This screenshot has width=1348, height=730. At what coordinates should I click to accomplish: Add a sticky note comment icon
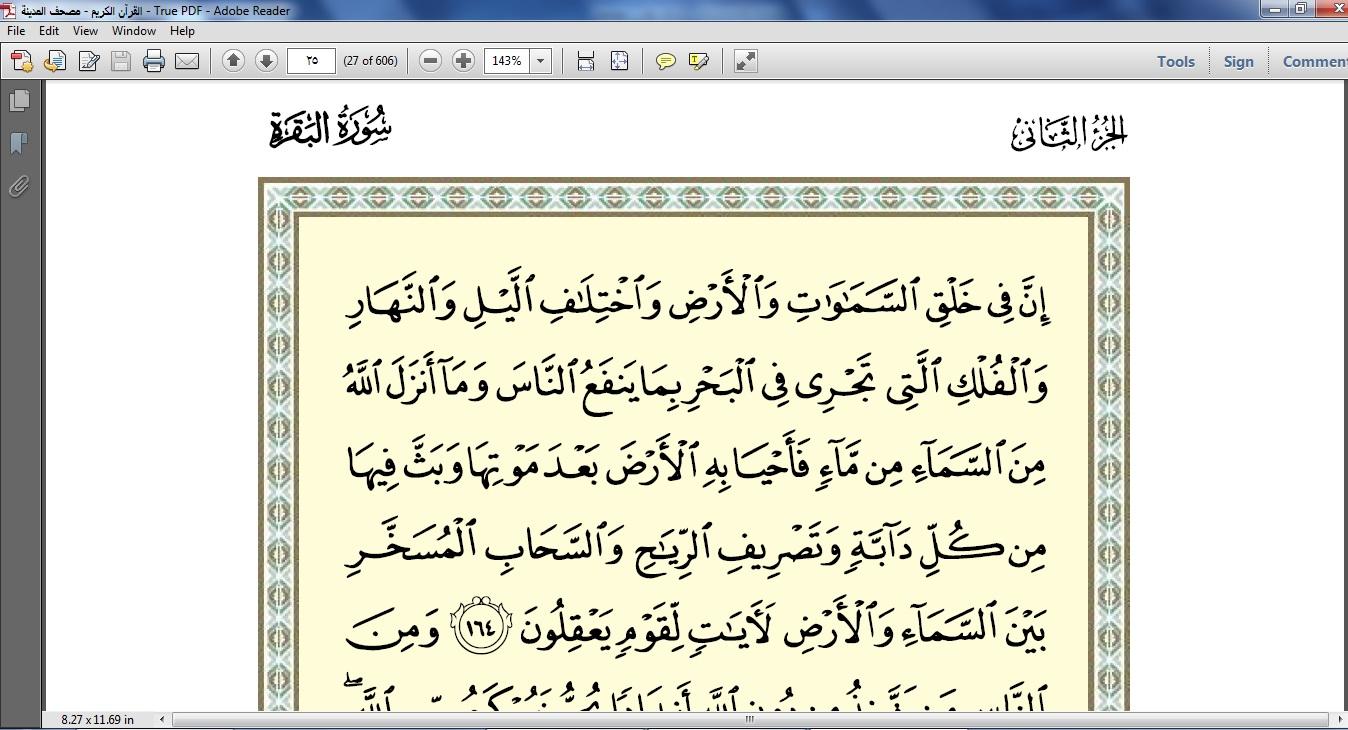pos(665,61)
